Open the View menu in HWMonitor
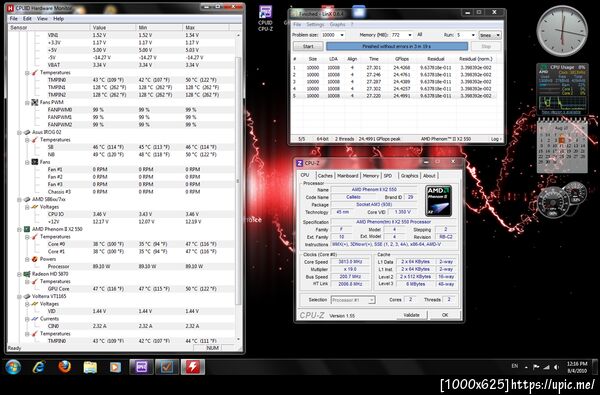600x395 pixels. (42, 19)
